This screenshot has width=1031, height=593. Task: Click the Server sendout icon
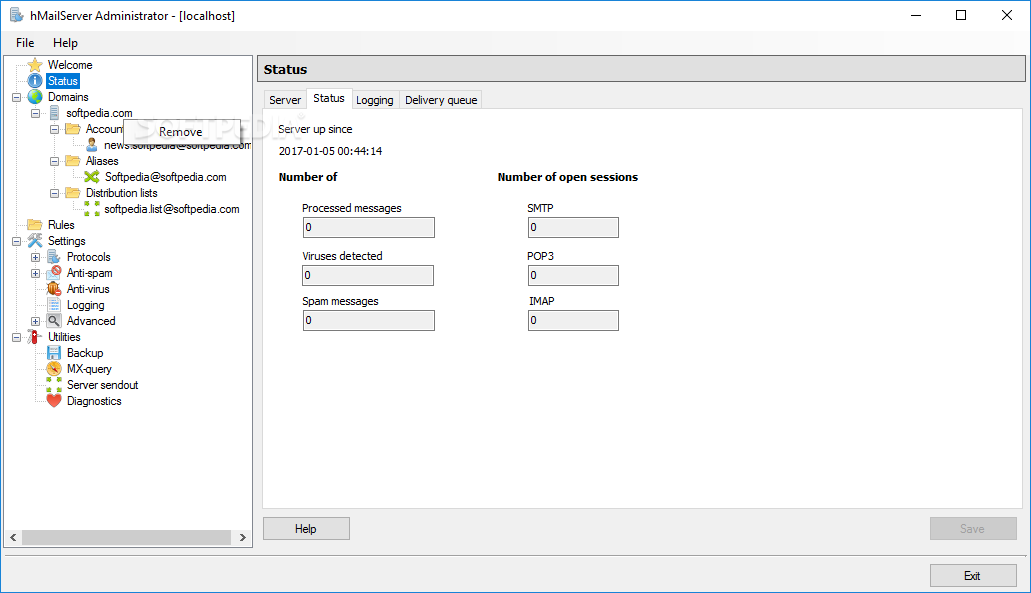[x=54, y=385]
